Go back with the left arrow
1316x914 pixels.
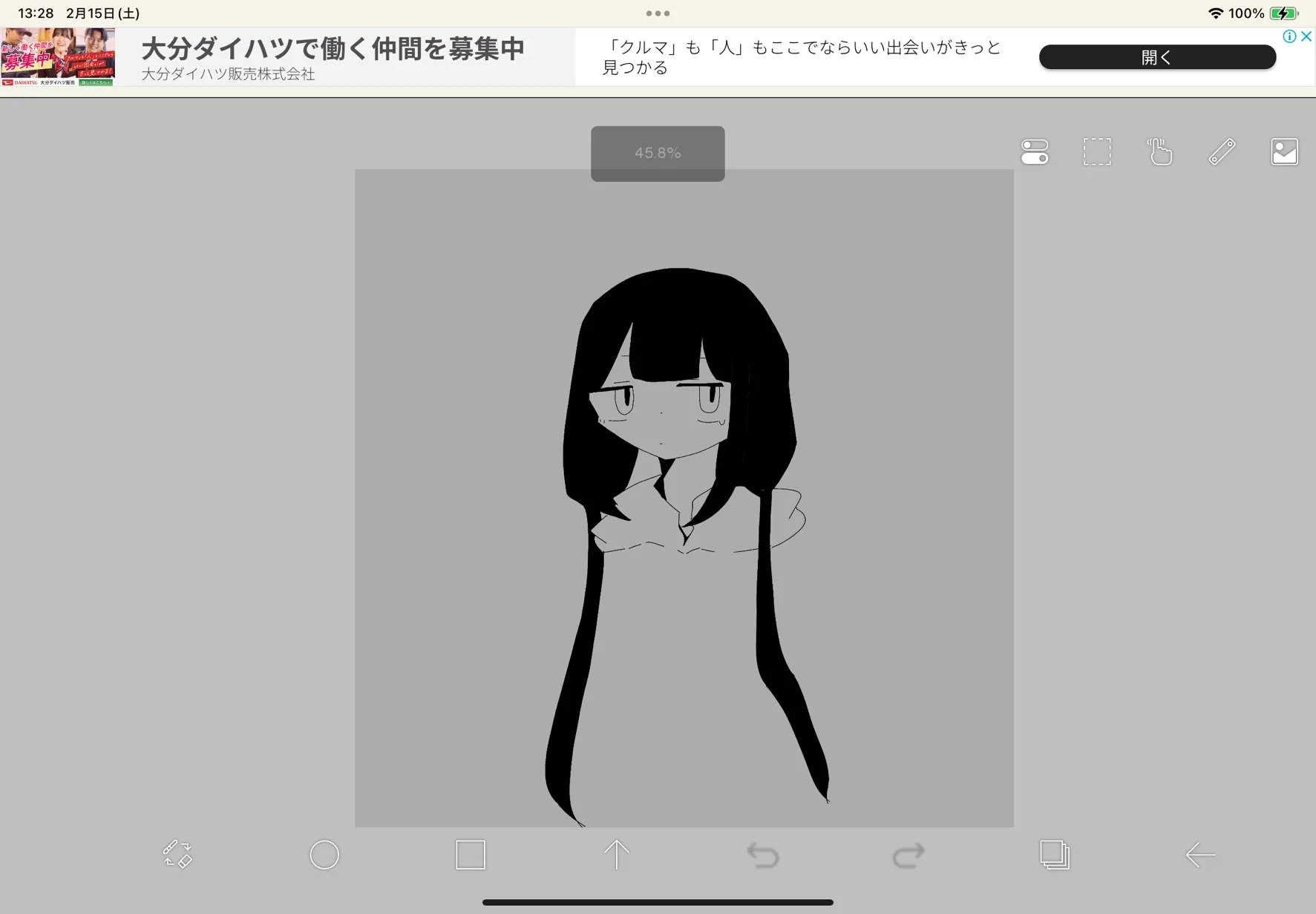[x=1200, y=855]
